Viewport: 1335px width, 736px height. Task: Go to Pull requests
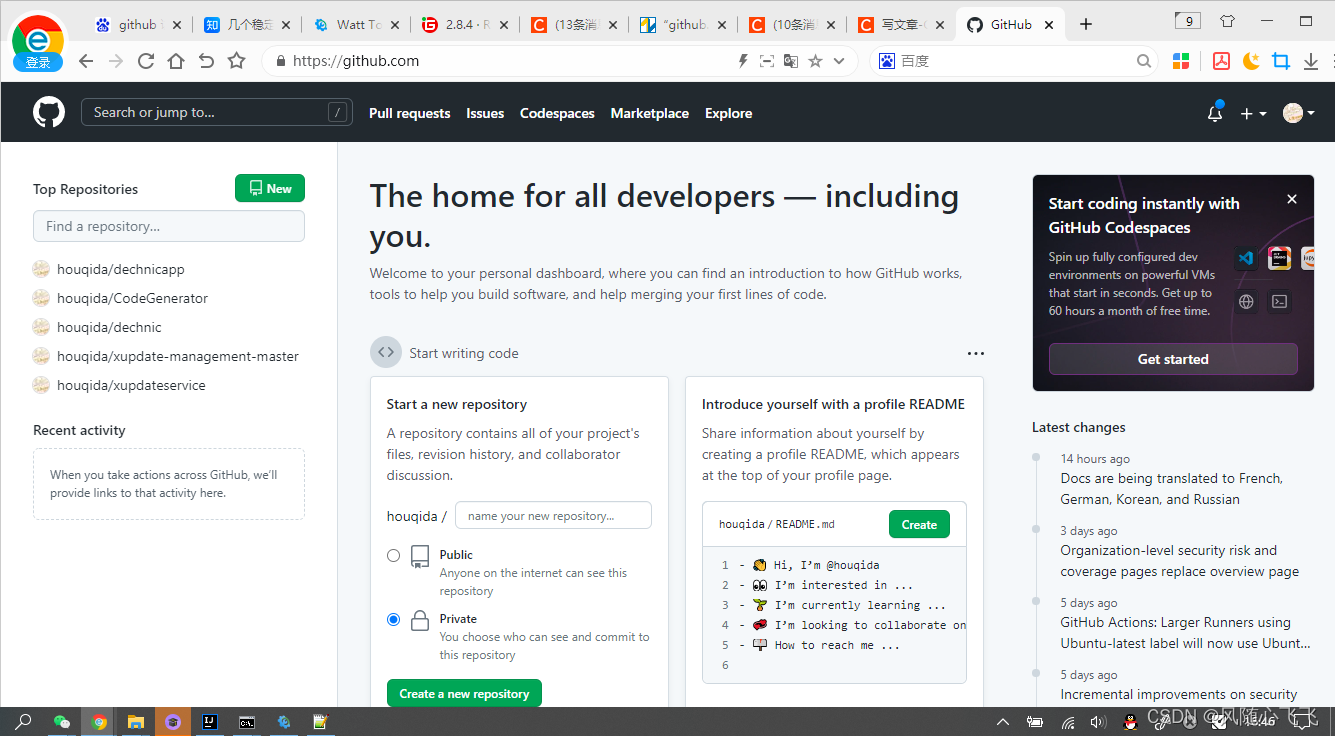pos(409,113)
